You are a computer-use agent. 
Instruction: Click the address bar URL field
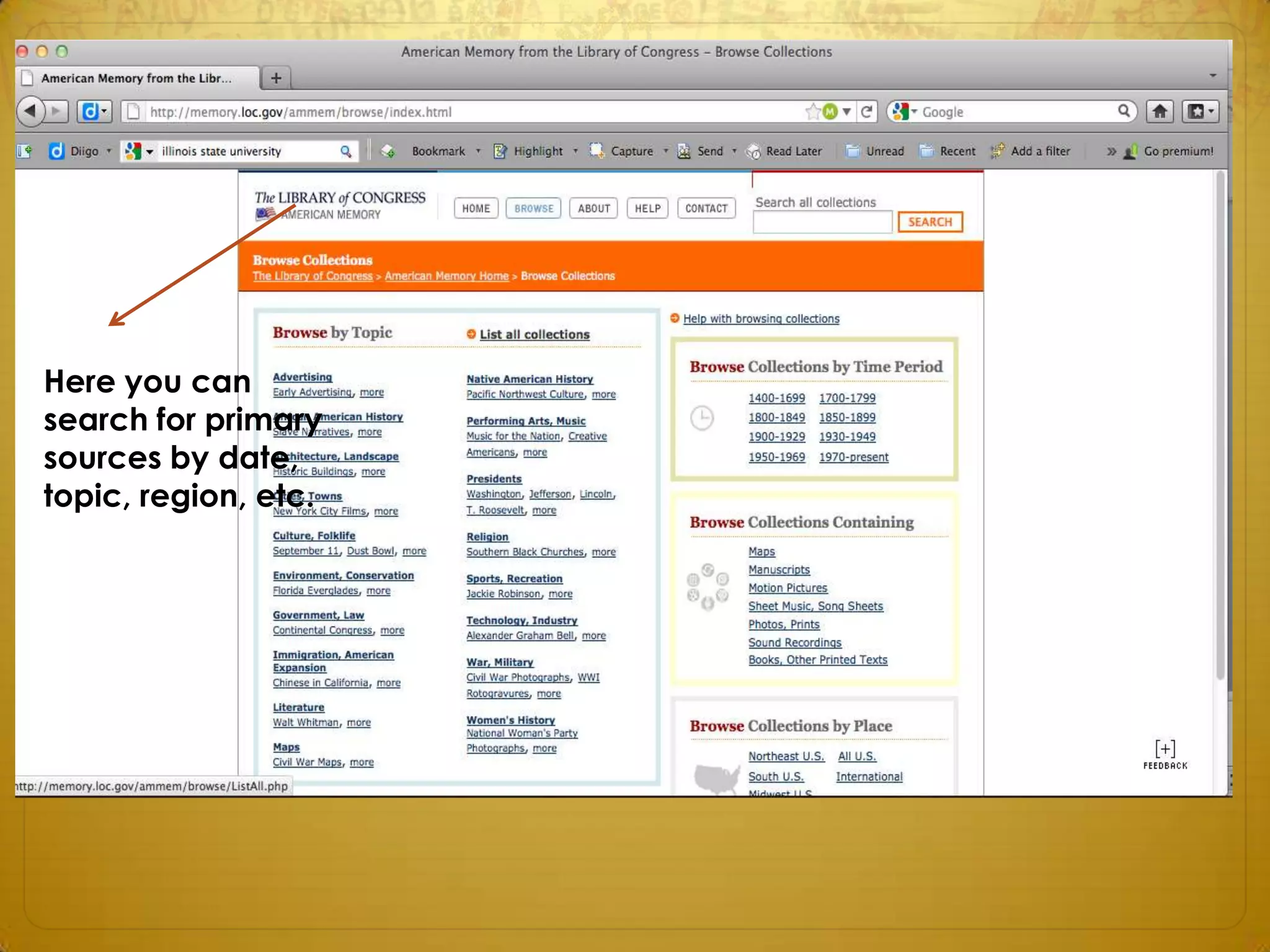(x=474, y=112)
